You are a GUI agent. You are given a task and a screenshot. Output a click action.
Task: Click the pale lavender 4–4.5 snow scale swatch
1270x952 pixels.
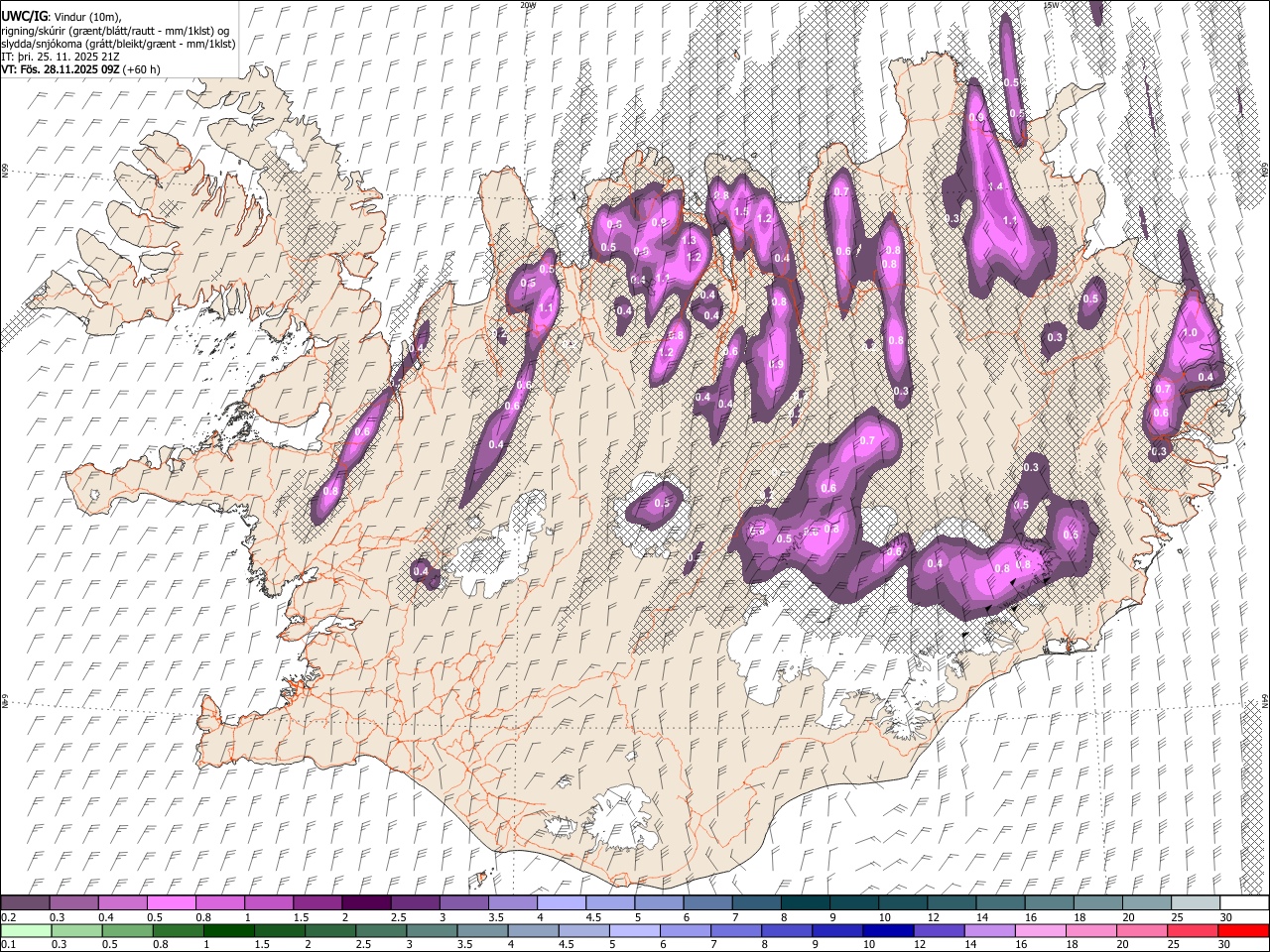coord(562,902)
